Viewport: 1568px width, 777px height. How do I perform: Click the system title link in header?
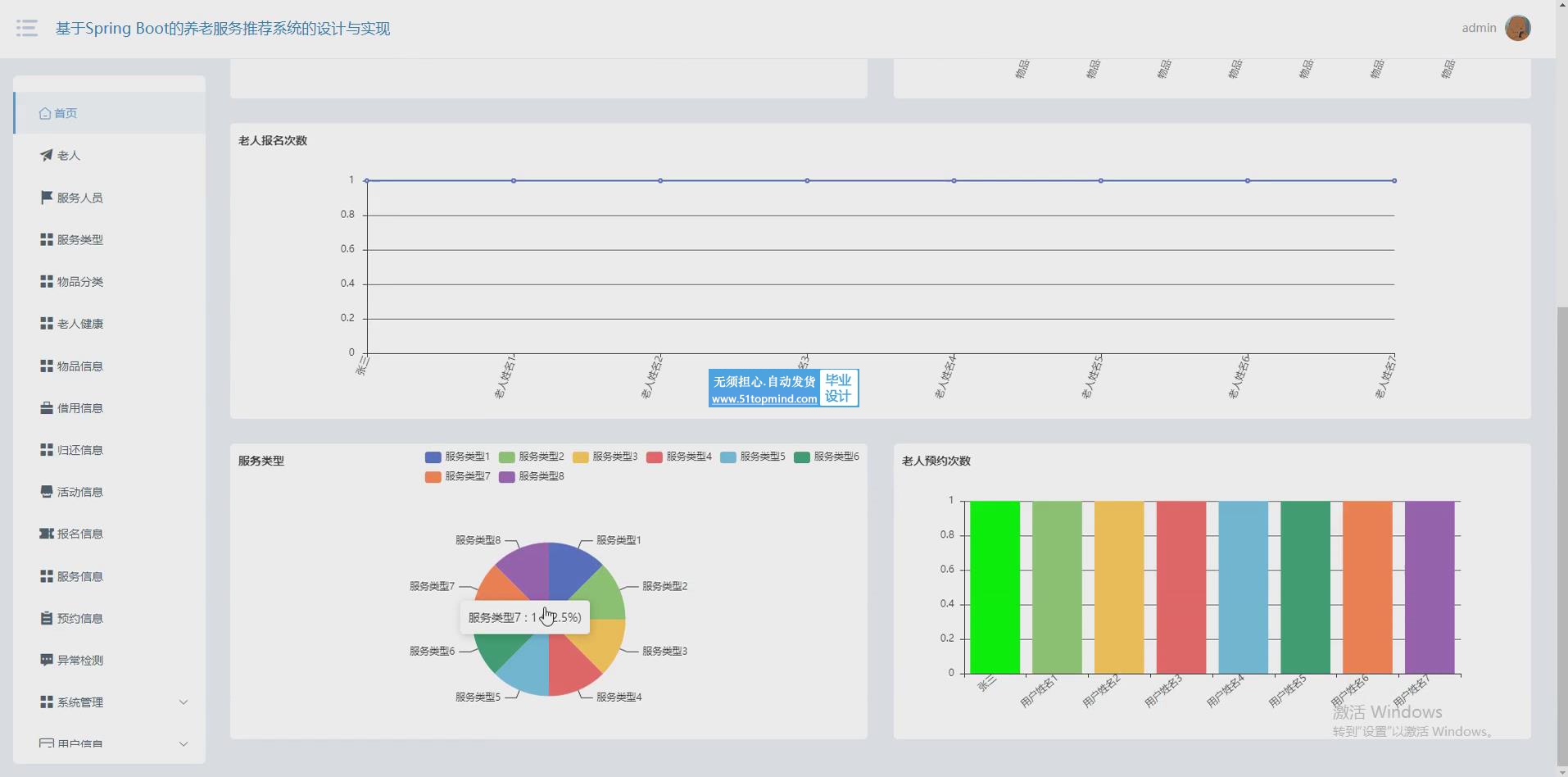click(x=223, y=29)
